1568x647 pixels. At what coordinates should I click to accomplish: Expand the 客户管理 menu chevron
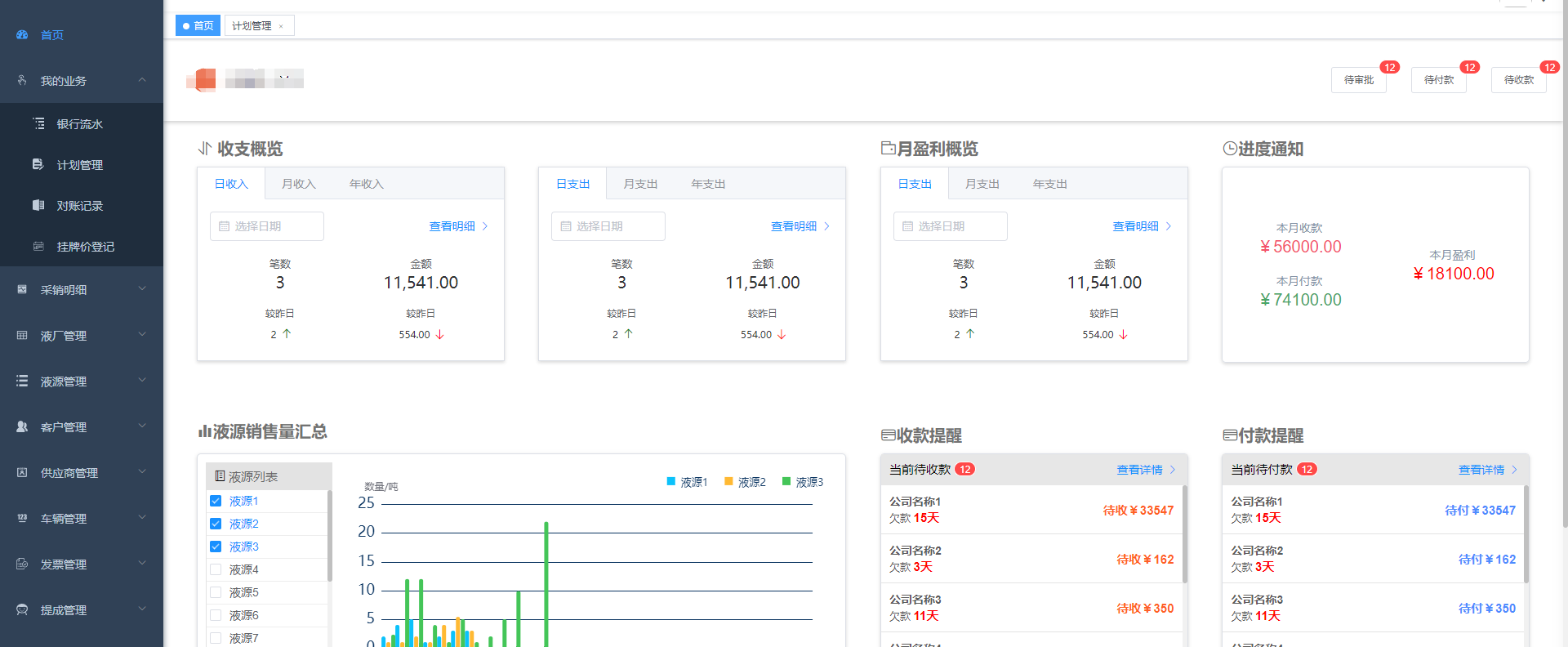tap(142, 426)
